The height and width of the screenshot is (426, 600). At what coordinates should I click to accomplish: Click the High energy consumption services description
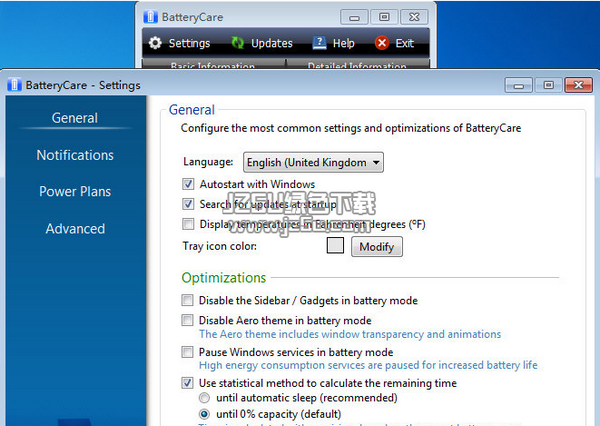pos(368,365)
